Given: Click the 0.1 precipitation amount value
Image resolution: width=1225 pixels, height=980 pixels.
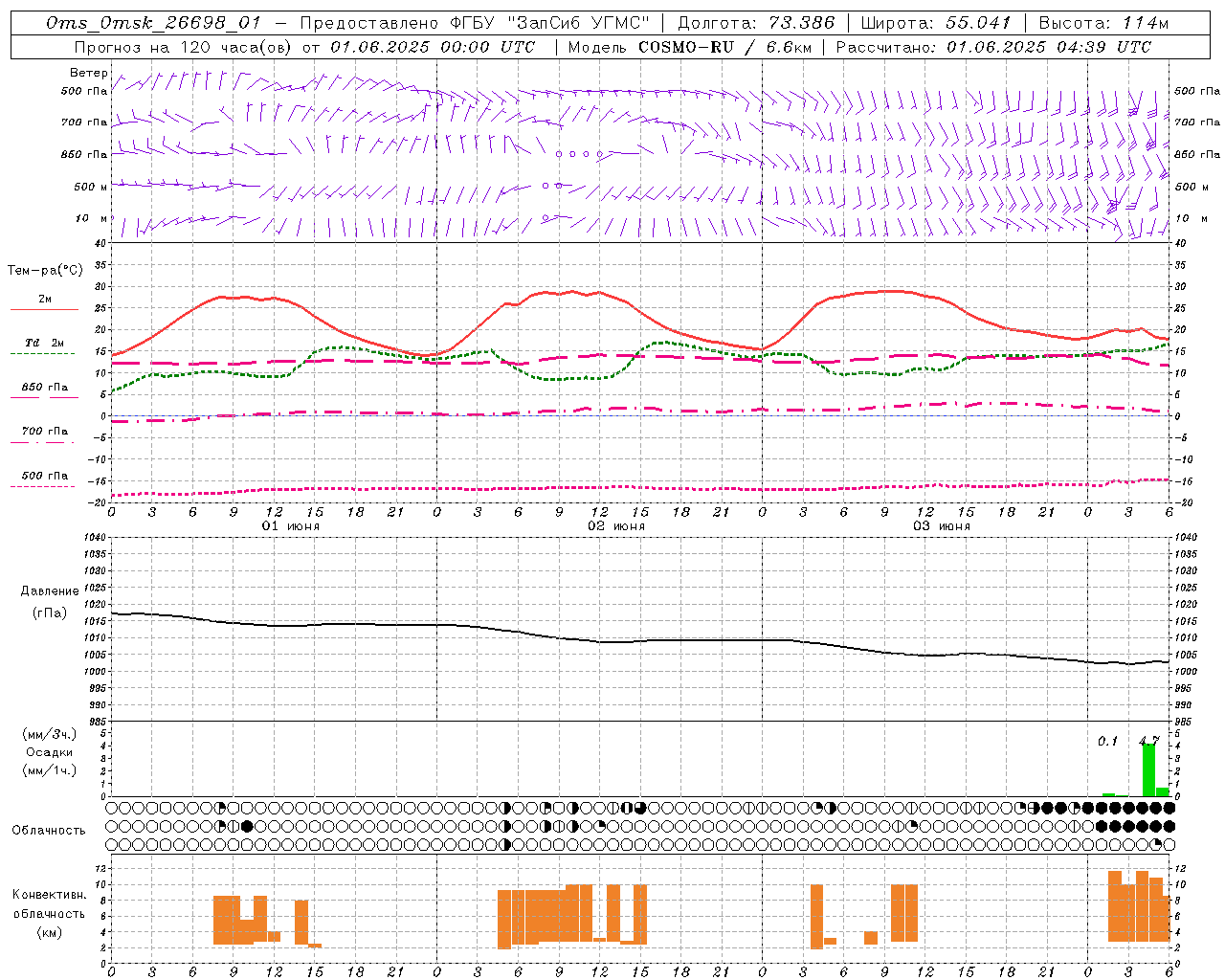Looking at the screenshot, I should (x=1107, y=741).
